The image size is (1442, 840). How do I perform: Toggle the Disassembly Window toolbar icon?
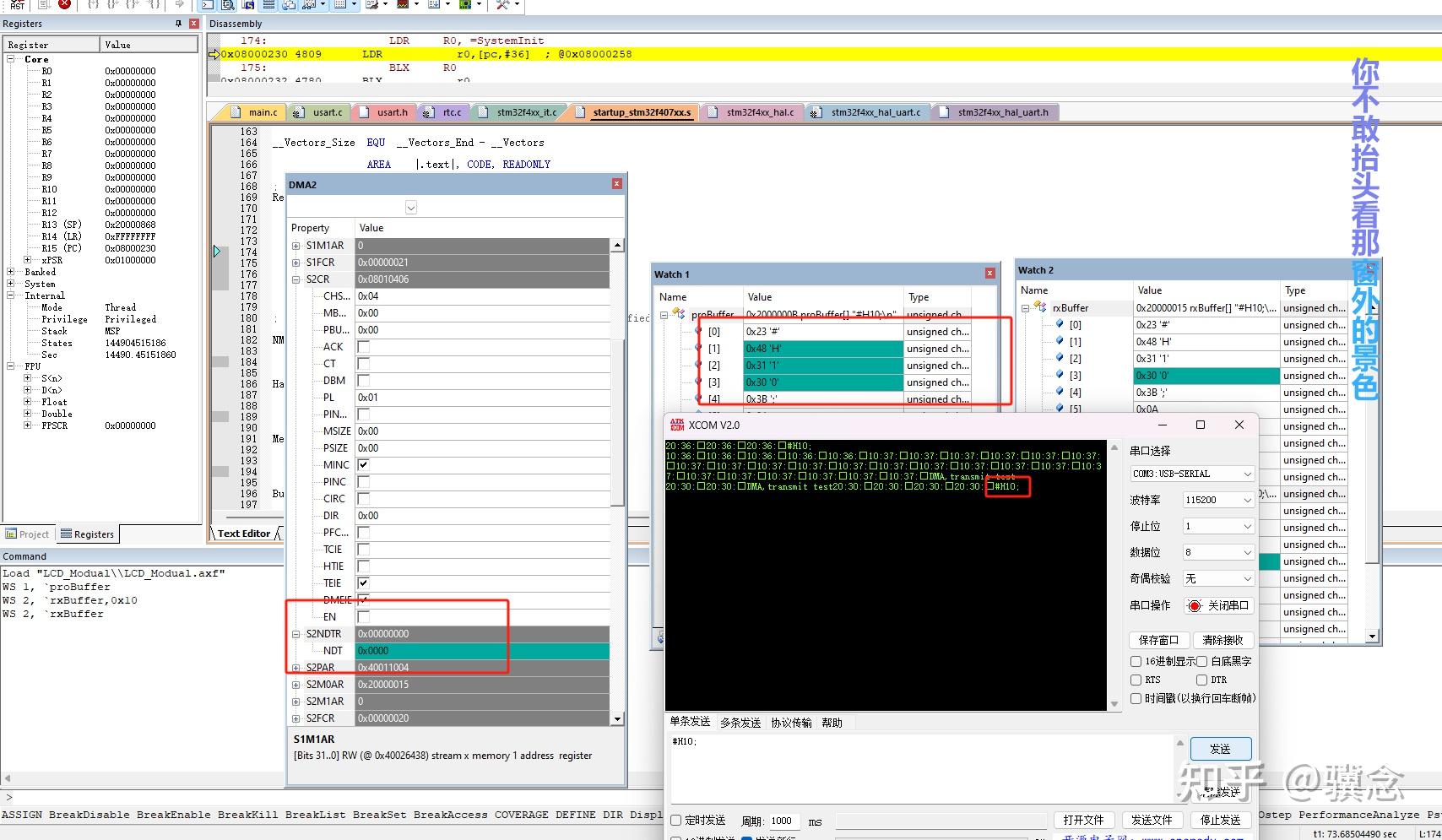click(227, 5)
